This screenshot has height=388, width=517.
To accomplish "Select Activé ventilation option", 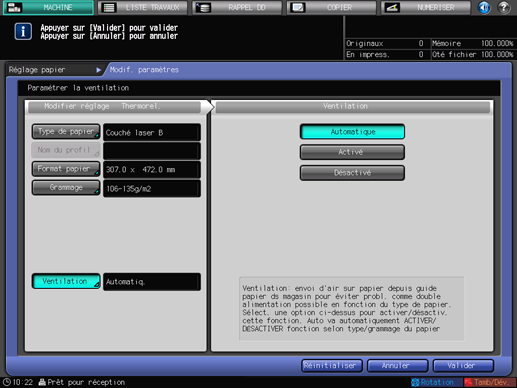I will (x=352, y=152).
